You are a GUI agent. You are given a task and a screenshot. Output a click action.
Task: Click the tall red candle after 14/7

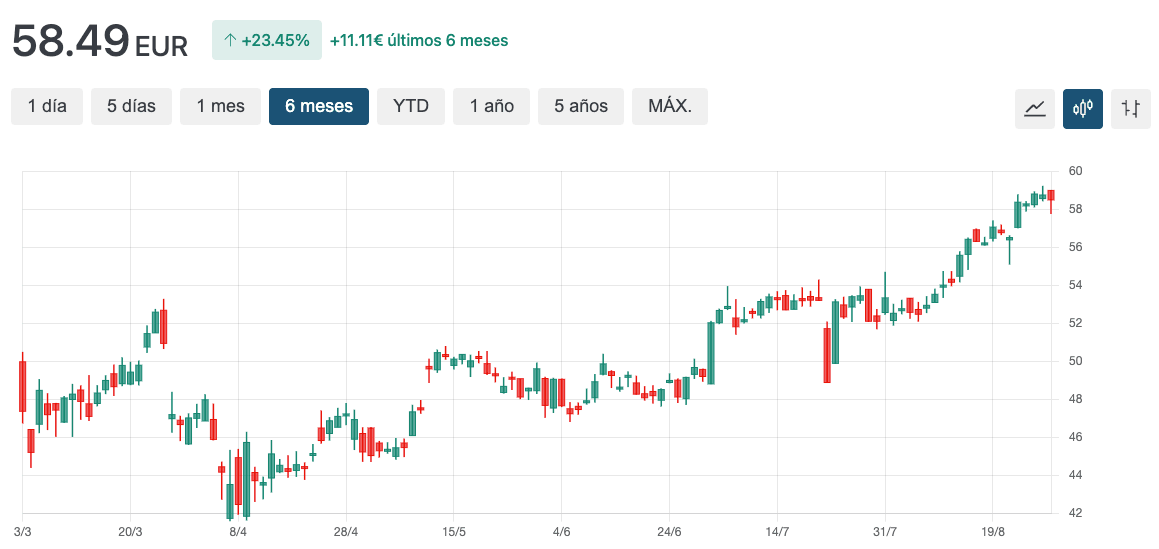(x=827, y=354)
